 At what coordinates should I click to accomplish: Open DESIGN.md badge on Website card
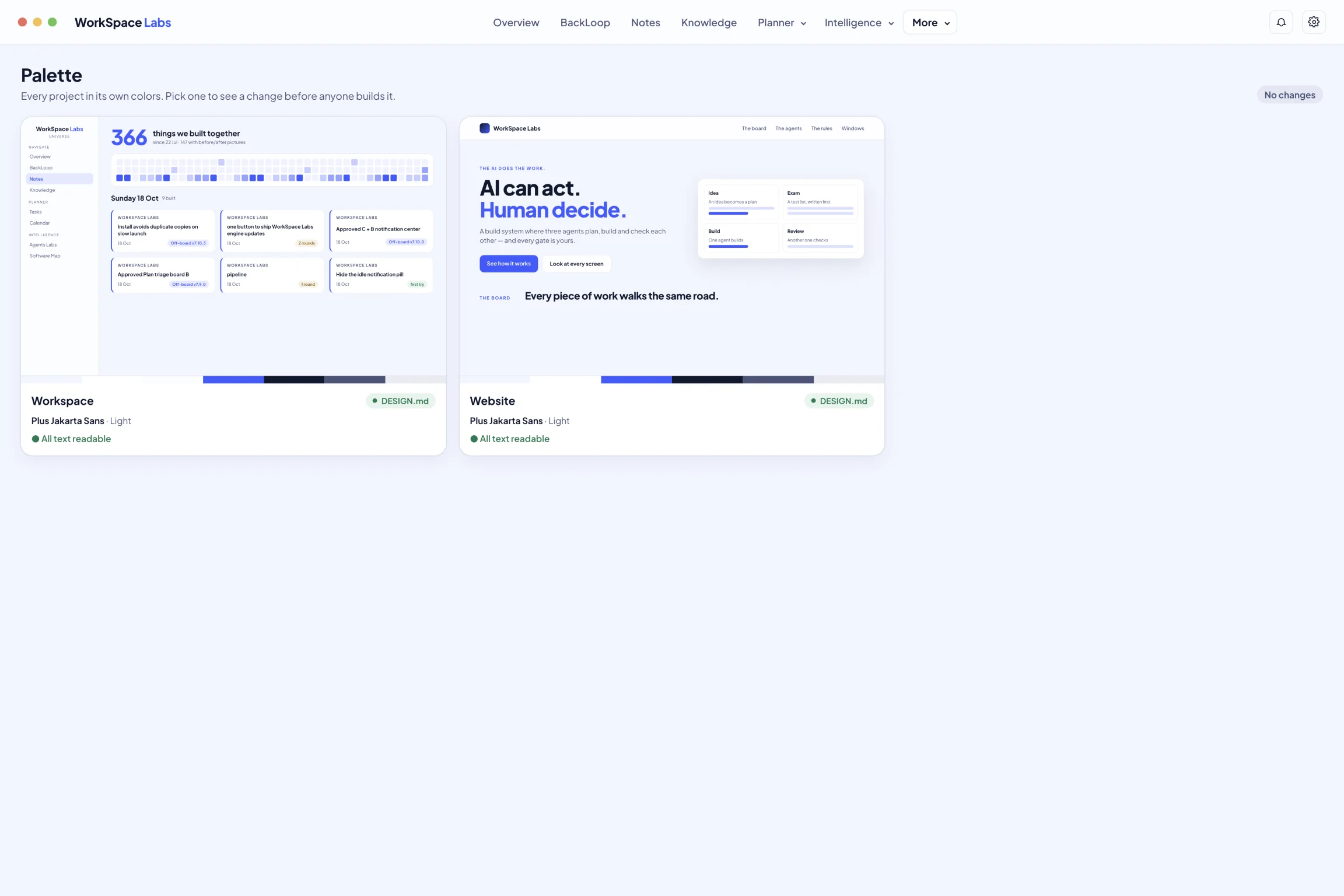click(x=839, y=401)
